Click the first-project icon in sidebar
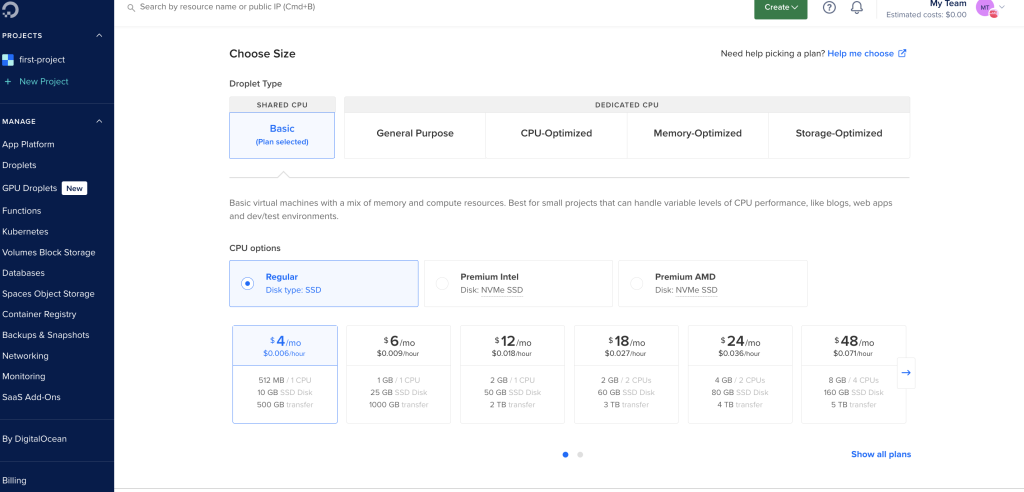The width and height of the screenshot is (1024, 492). click(8, 59)
